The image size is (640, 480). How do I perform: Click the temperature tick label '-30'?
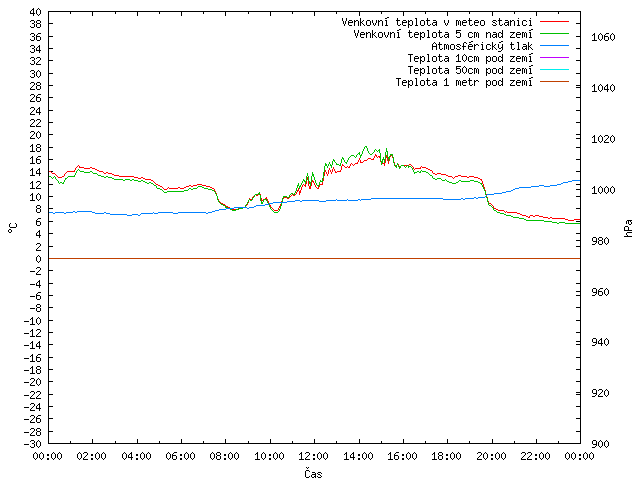pos(32,444)
